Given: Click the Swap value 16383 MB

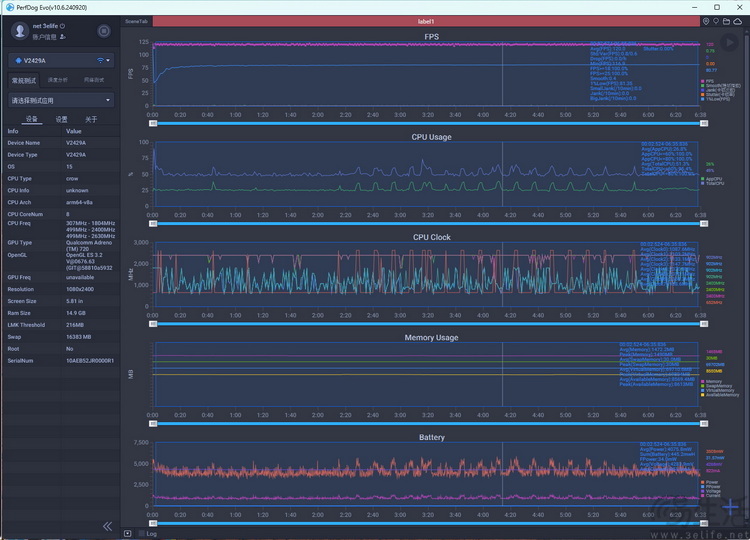Looking at the screenshot, I should [x=78, y=337].
